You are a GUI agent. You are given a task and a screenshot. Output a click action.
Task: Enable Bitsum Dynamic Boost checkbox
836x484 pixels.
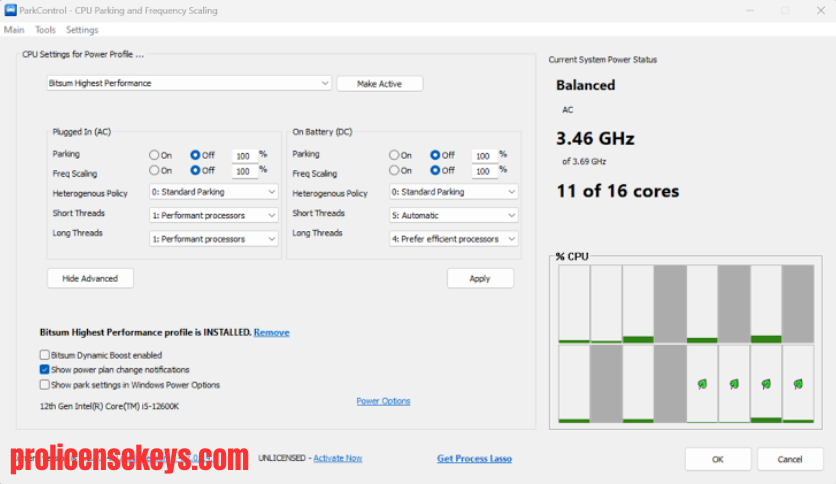pos(45,355)
